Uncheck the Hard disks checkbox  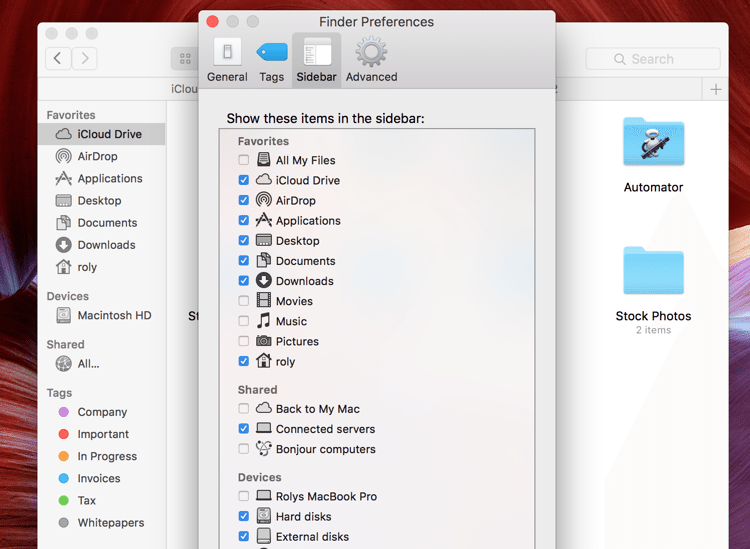click(243, 516)
